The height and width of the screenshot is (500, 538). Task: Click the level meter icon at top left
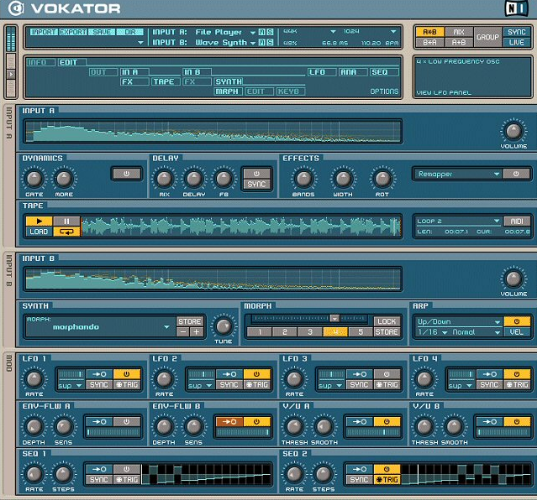(11, 39)
